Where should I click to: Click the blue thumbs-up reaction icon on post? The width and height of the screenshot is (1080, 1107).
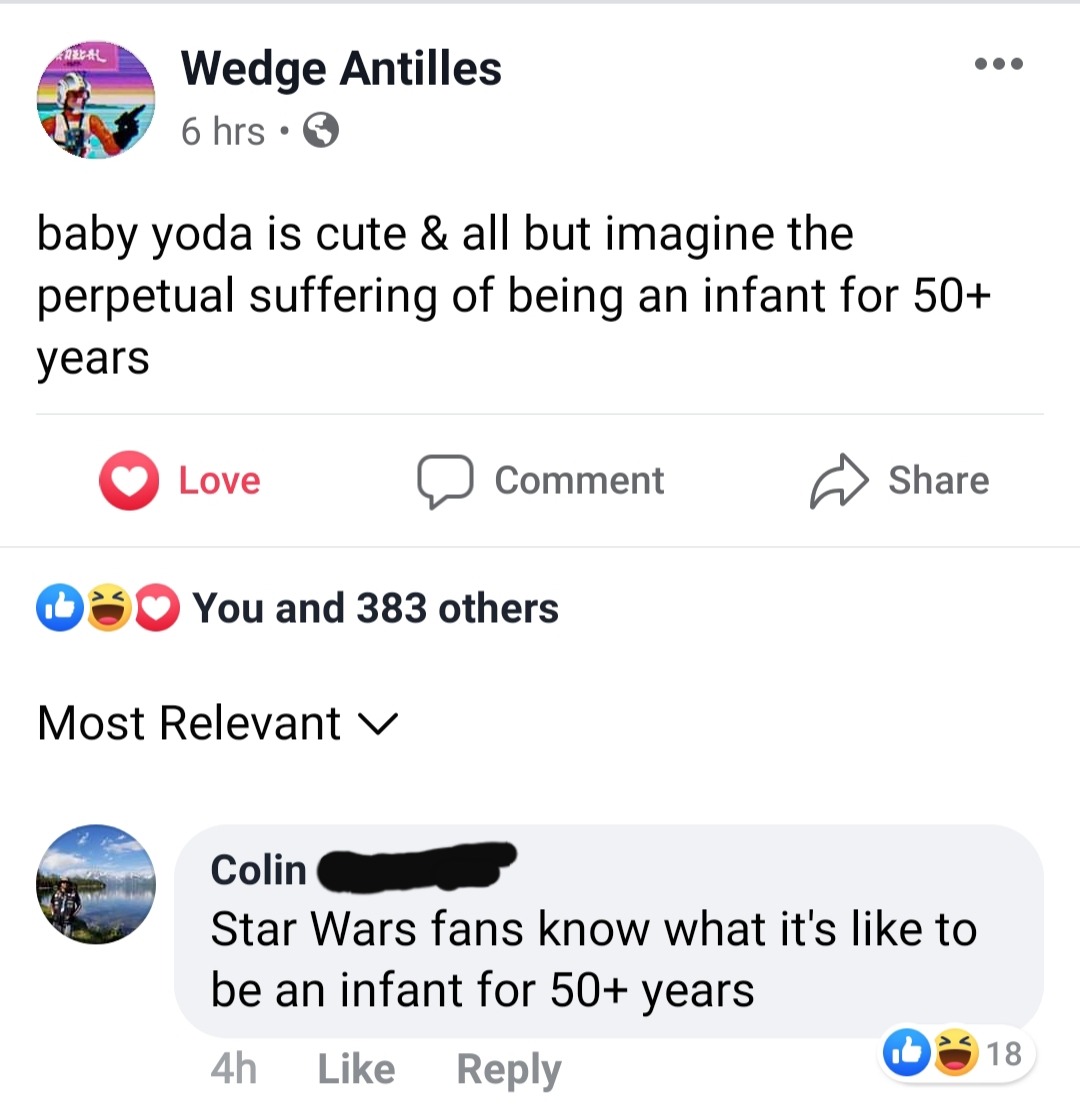click(56, 608)
